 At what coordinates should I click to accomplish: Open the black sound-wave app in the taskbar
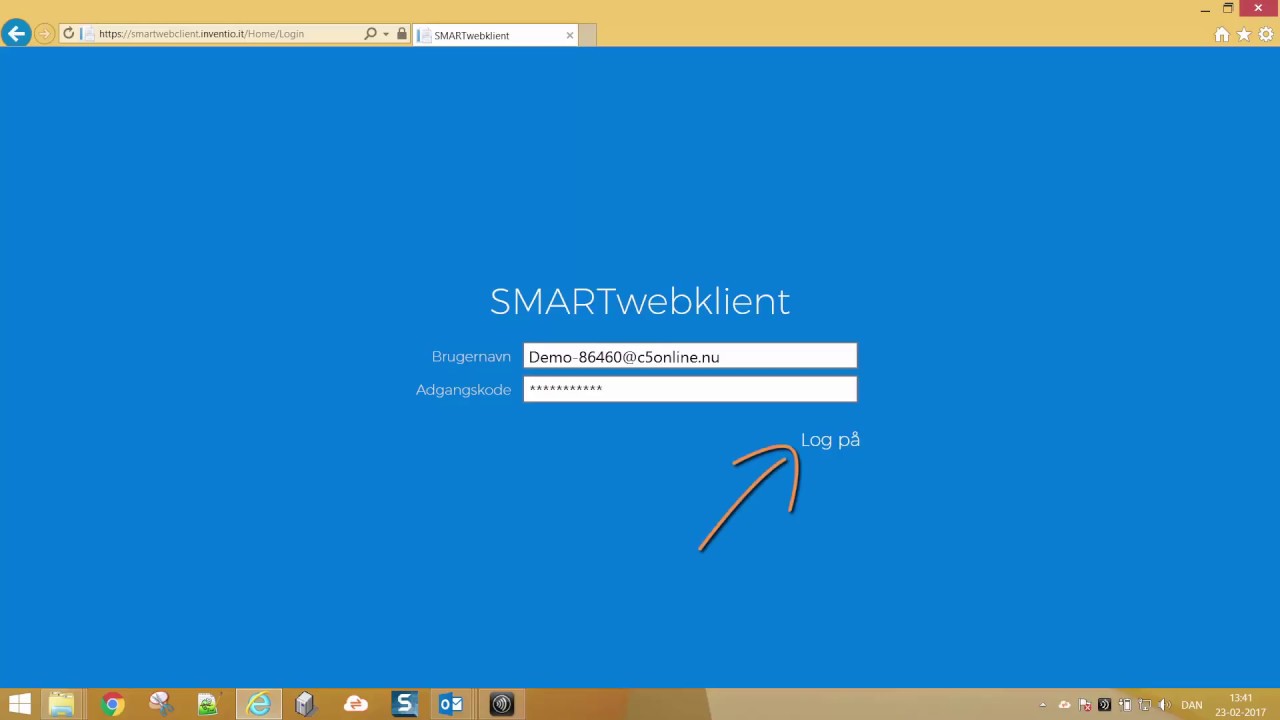501,704
